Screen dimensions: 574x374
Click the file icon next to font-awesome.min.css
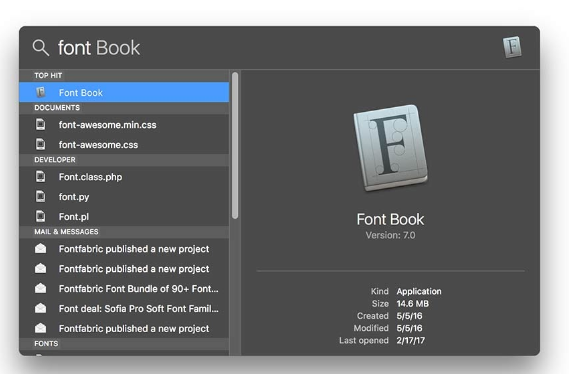(x=41, y=124)
